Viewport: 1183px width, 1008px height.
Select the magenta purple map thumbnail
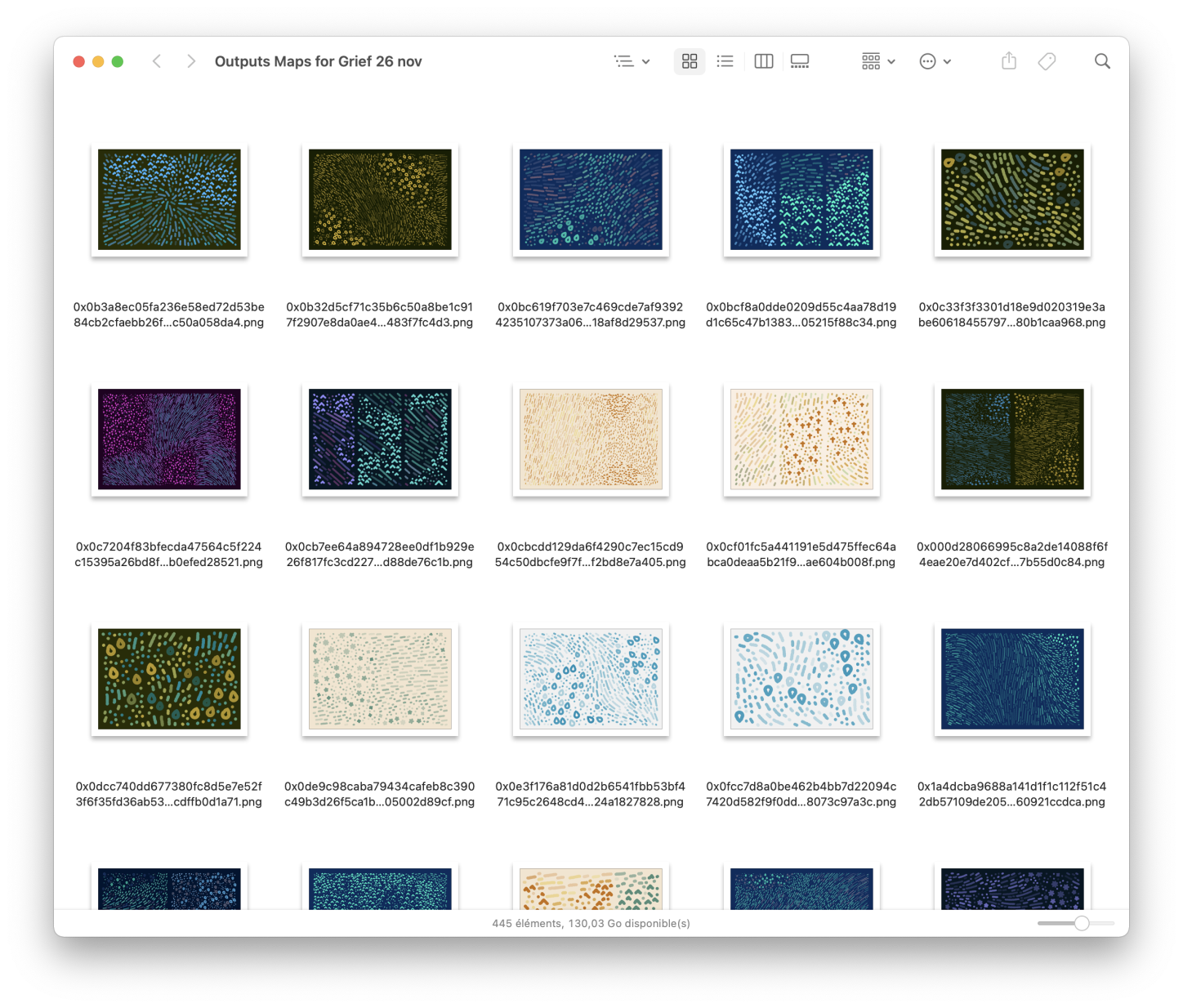[x=169, y=439]
